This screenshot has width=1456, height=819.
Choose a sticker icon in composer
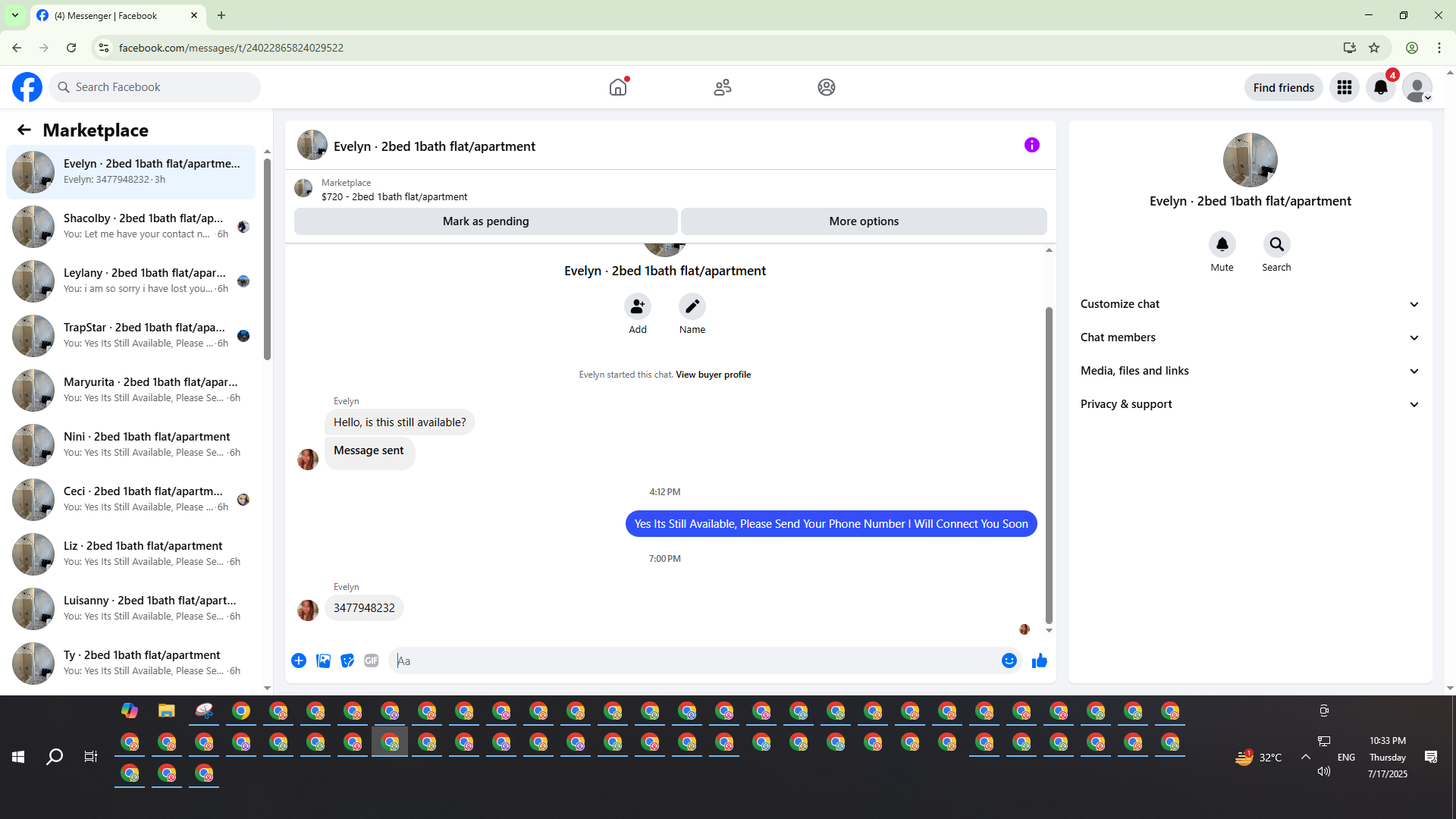347,661
